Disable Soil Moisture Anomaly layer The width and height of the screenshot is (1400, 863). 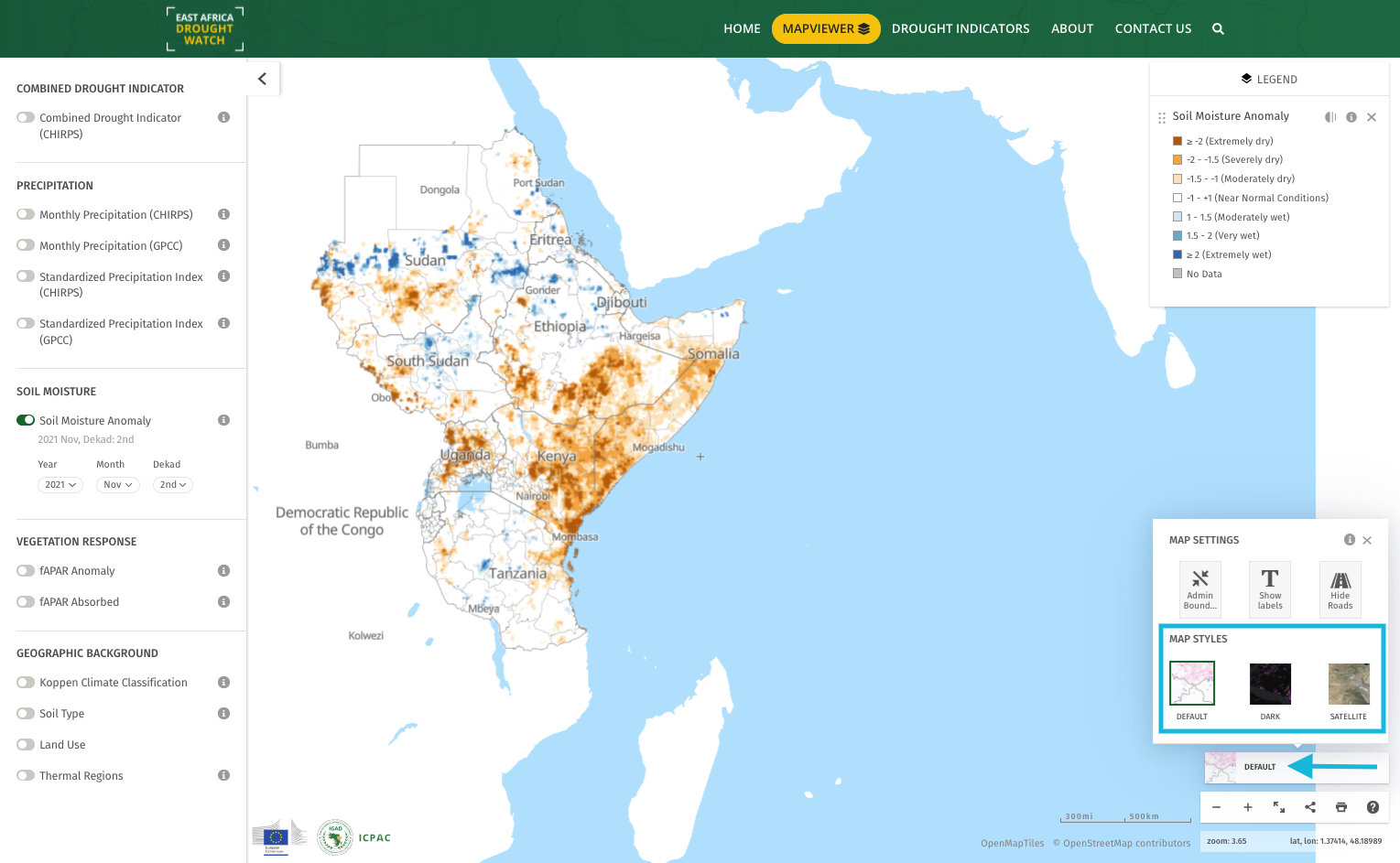click(26, 420)
